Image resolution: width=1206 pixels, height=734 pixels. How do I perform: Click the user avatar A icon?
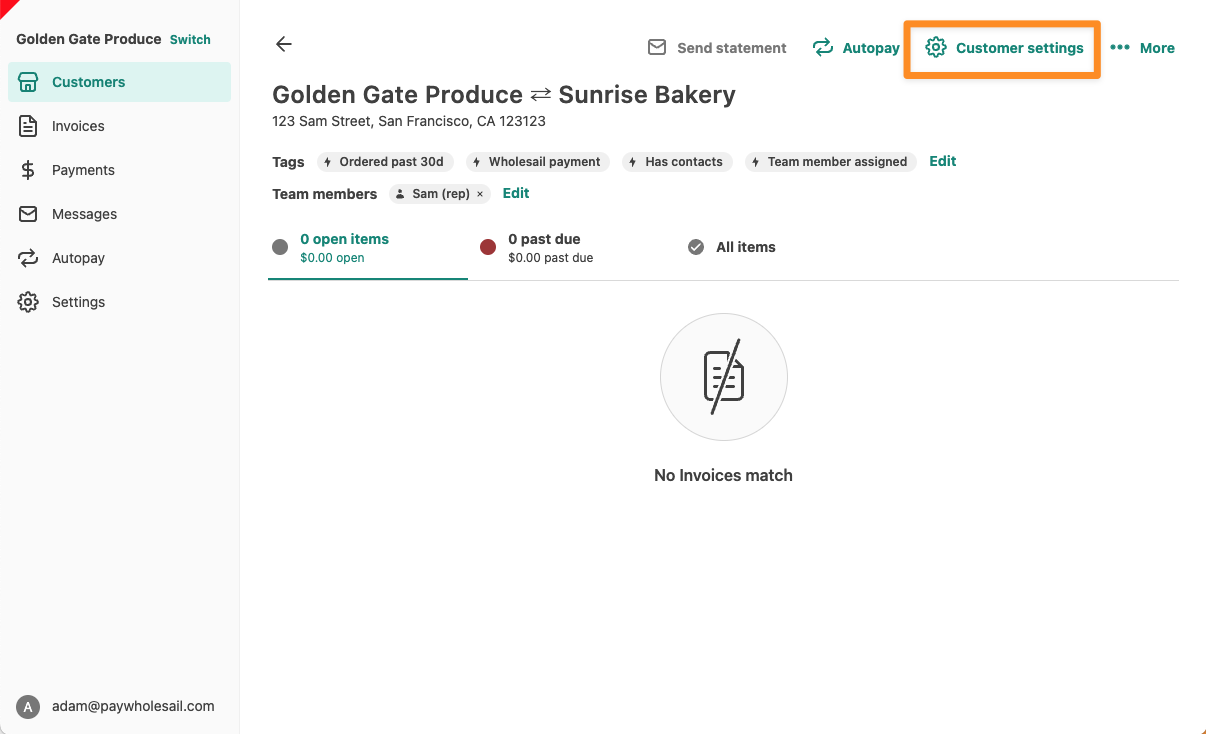pos(28,707)
